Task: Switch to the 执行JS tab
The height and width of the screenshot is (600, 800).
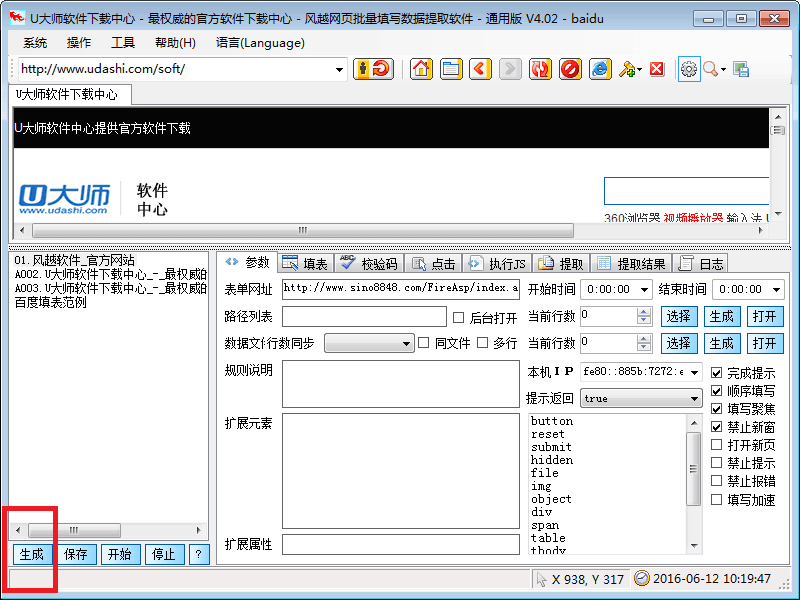Action: click(497, 264)
